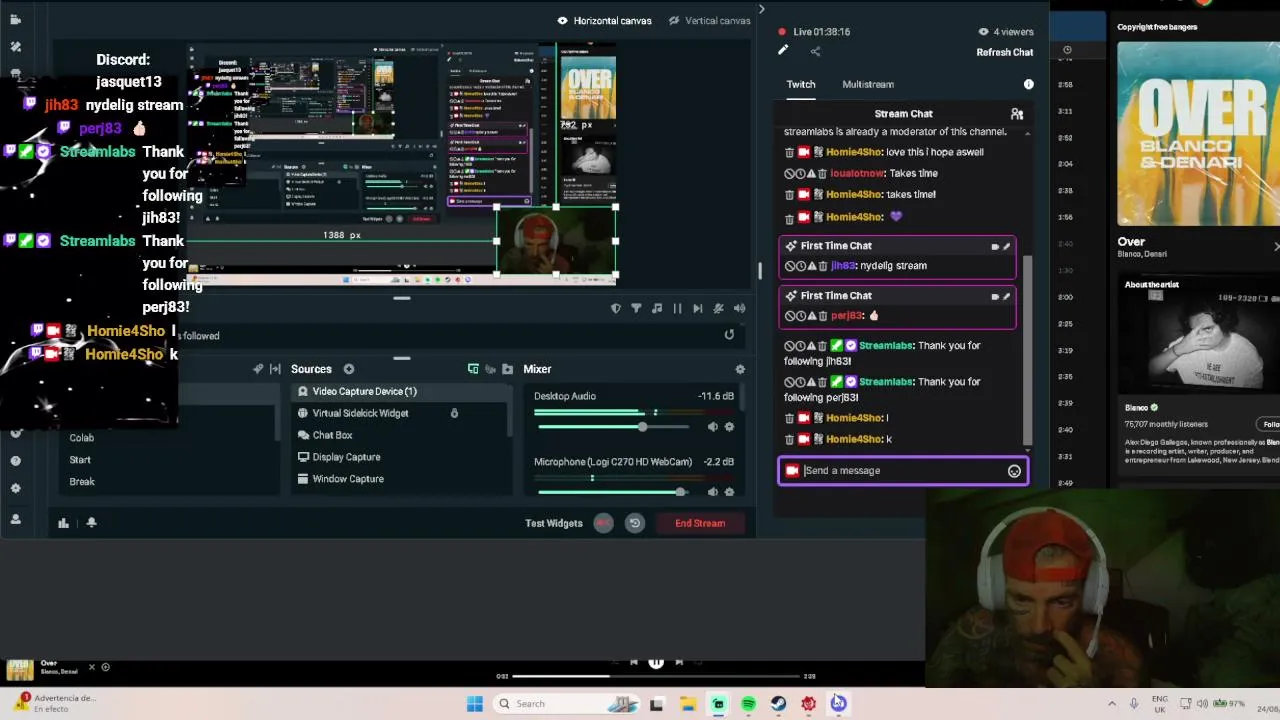This screenshot has height=720, width=1280.
Task: Open the account profile icon in the sidebar
Action: 15,519
